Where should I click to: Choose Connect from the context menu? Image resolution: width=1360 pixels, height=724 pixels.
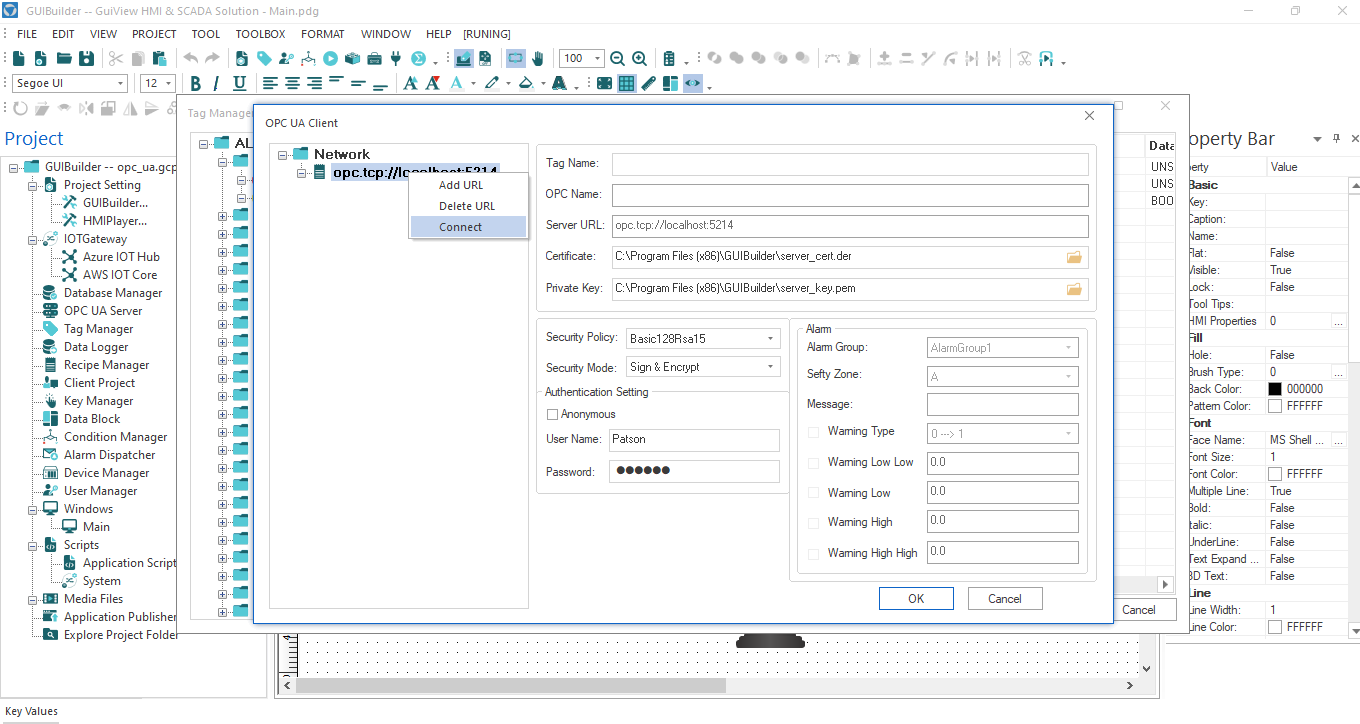pos(468,227)
